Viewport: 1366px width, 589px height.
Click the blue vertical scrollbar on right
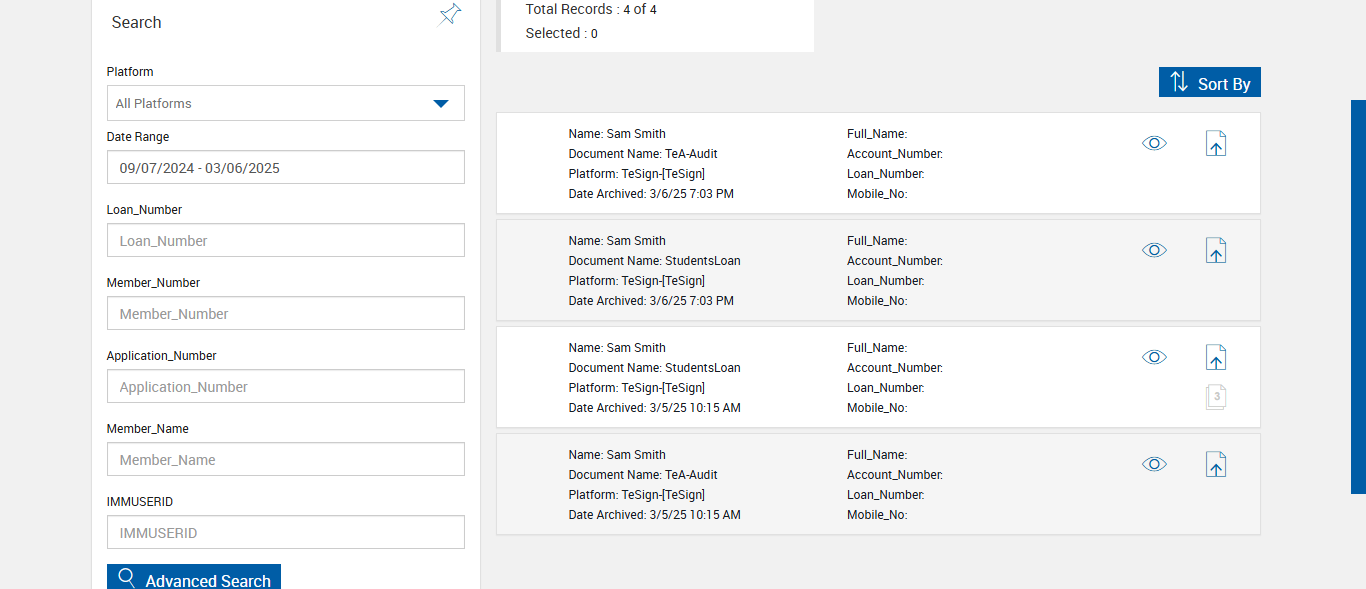1358,296
